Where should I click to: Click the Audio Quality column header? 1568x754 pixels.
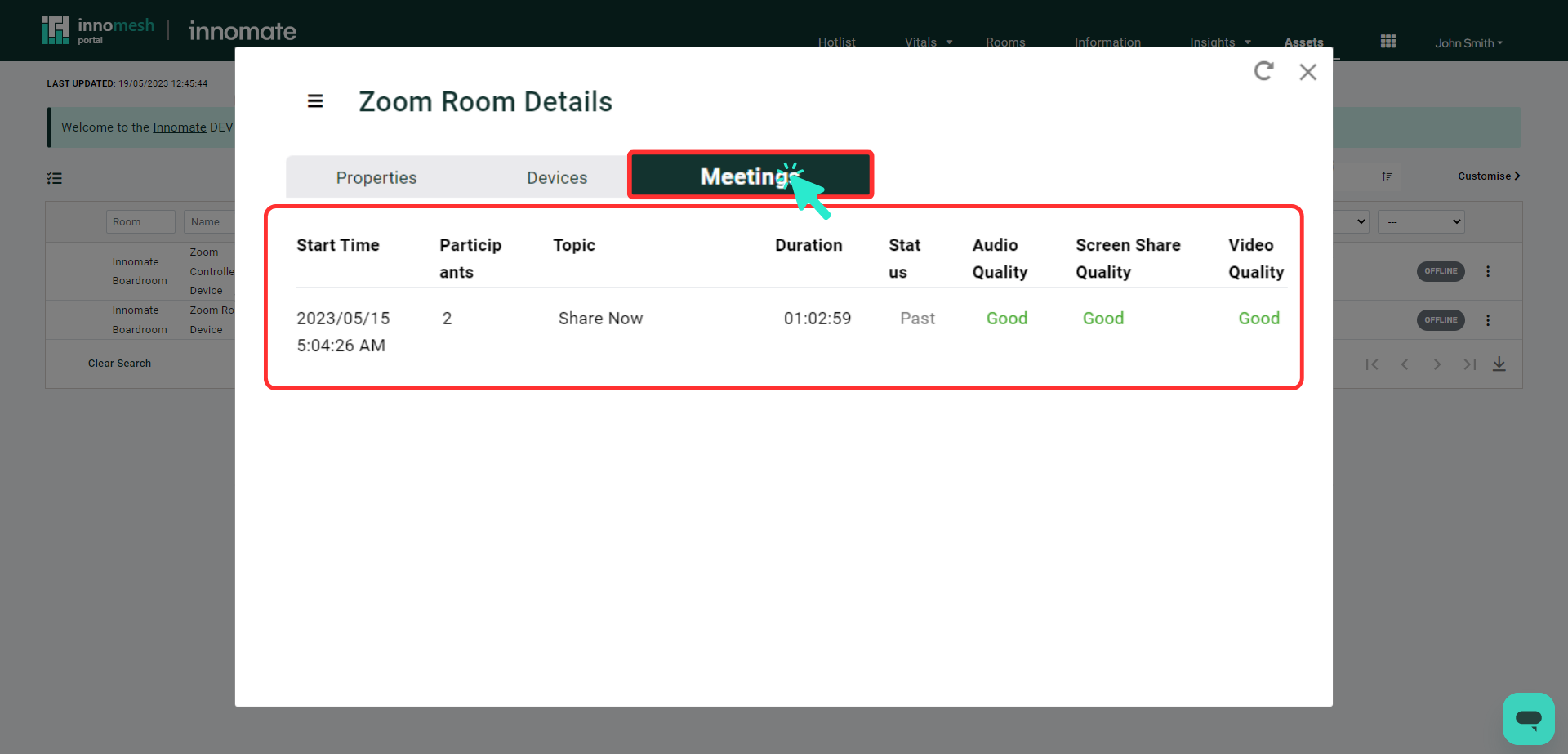click(x=1000, y=258)
